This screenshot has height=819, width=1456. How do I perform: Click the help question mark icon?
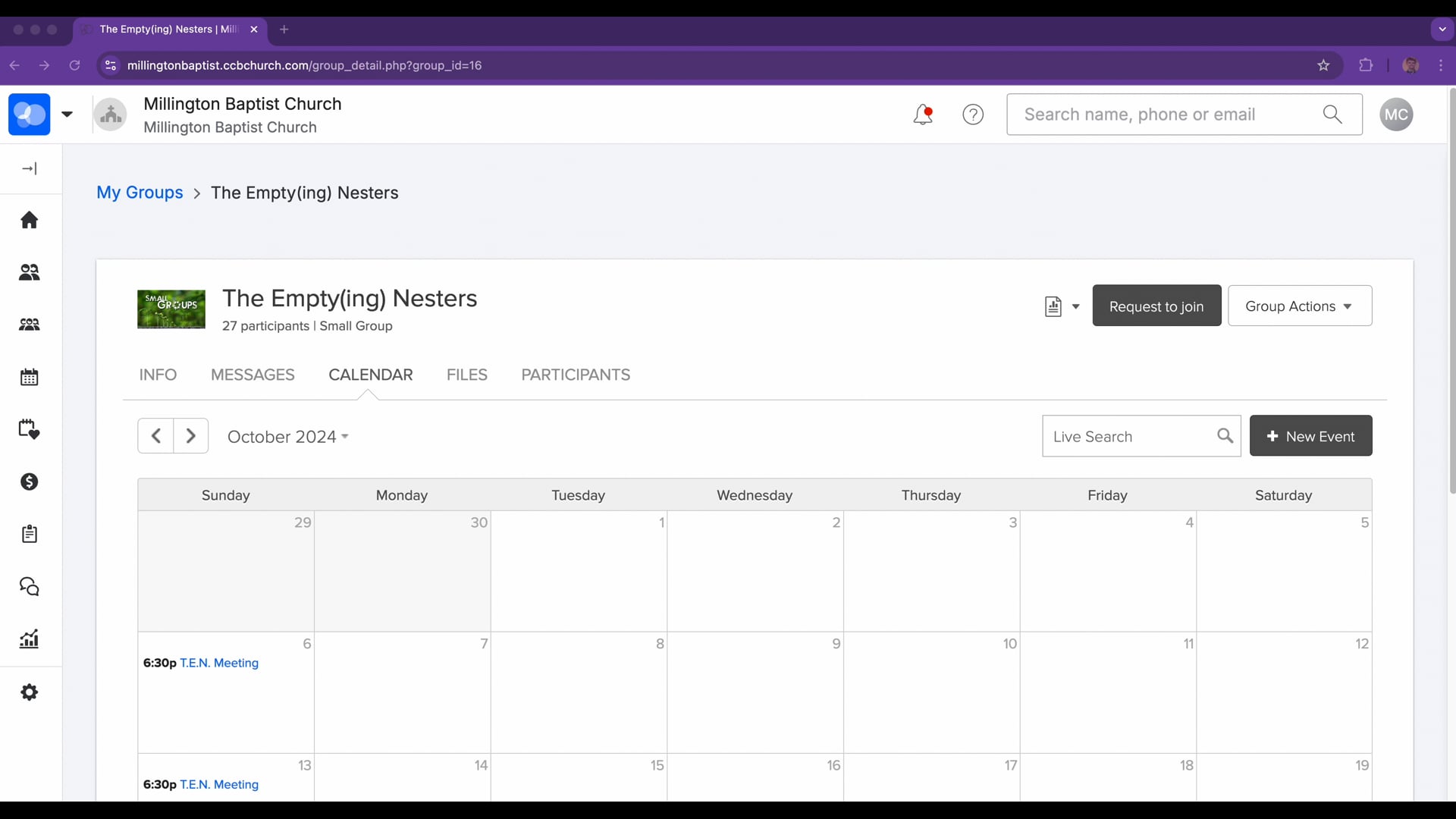(973, 115)
